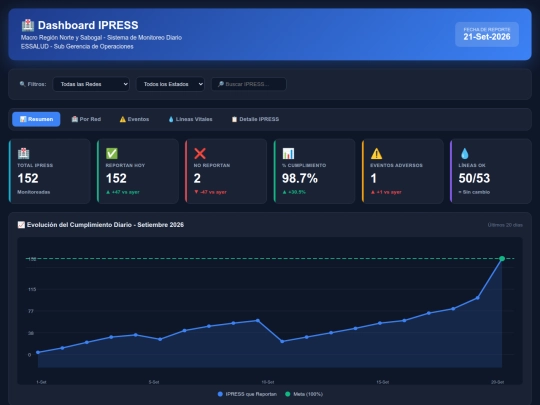The height and width of the screenshot is (405, 540).
Task: Click the chart data point at 10-Set peak
Action: pos(258,321)
